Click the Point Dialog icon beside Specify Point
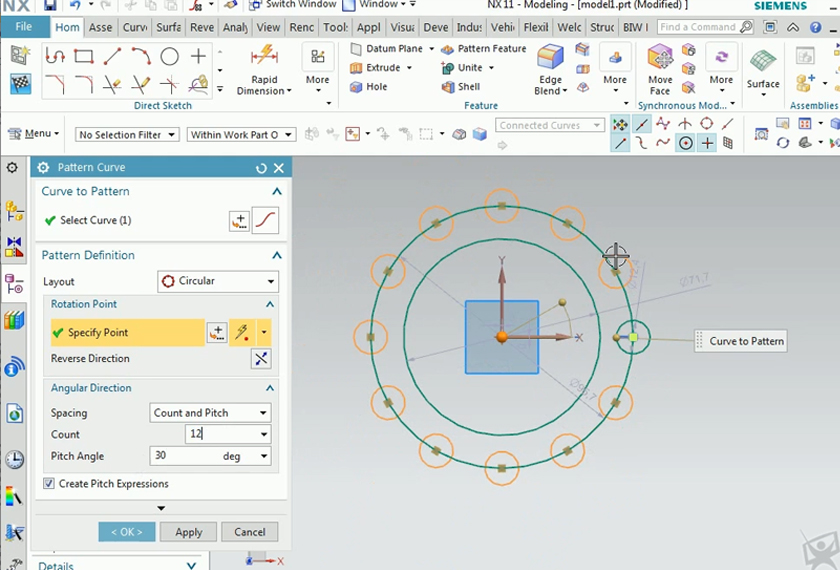This screenshot has height=570, width=840. [217, 333]
